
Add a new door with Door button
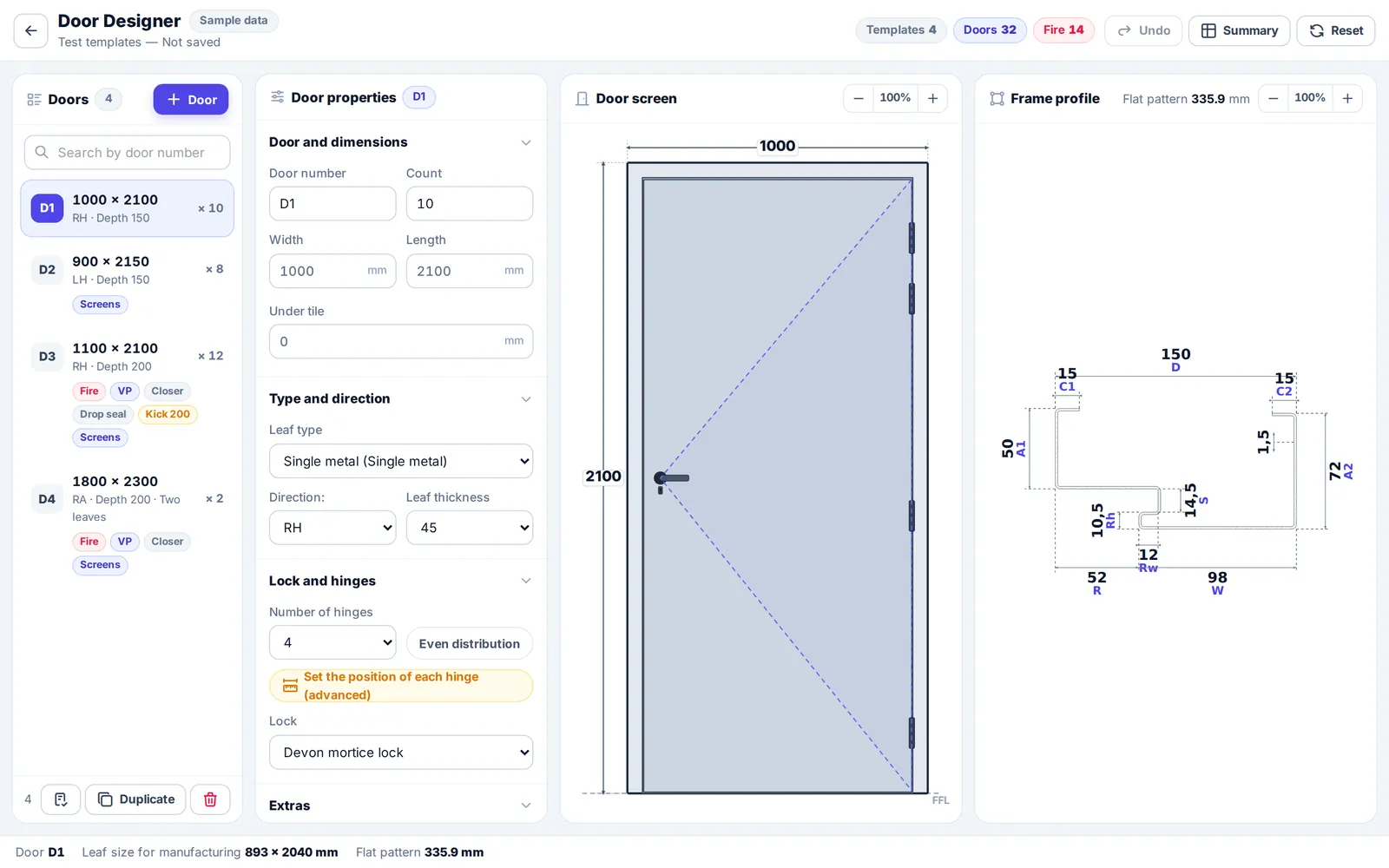[x=191, y=100]
